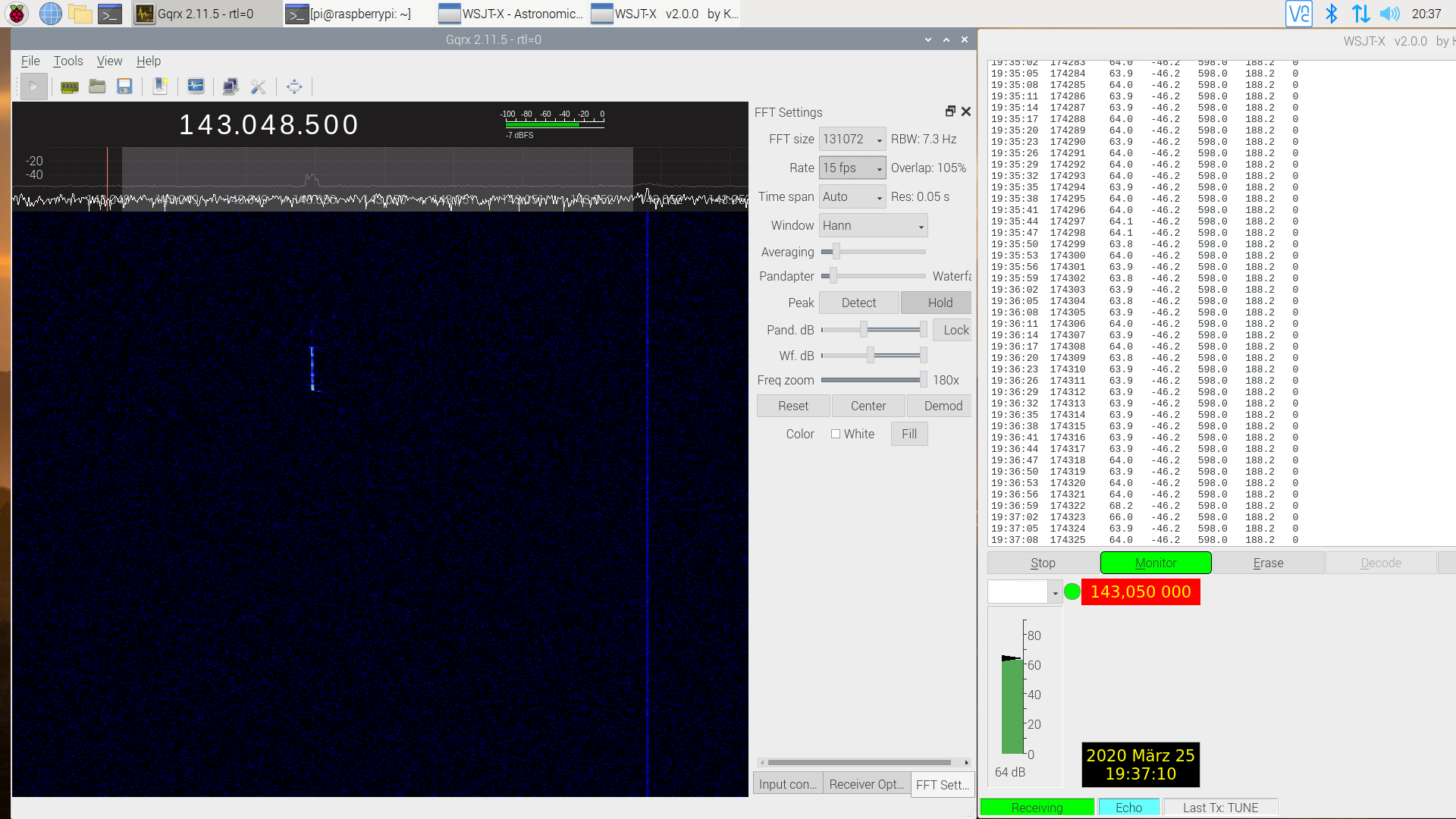Click the save settings floppy icon

(125, 86)
